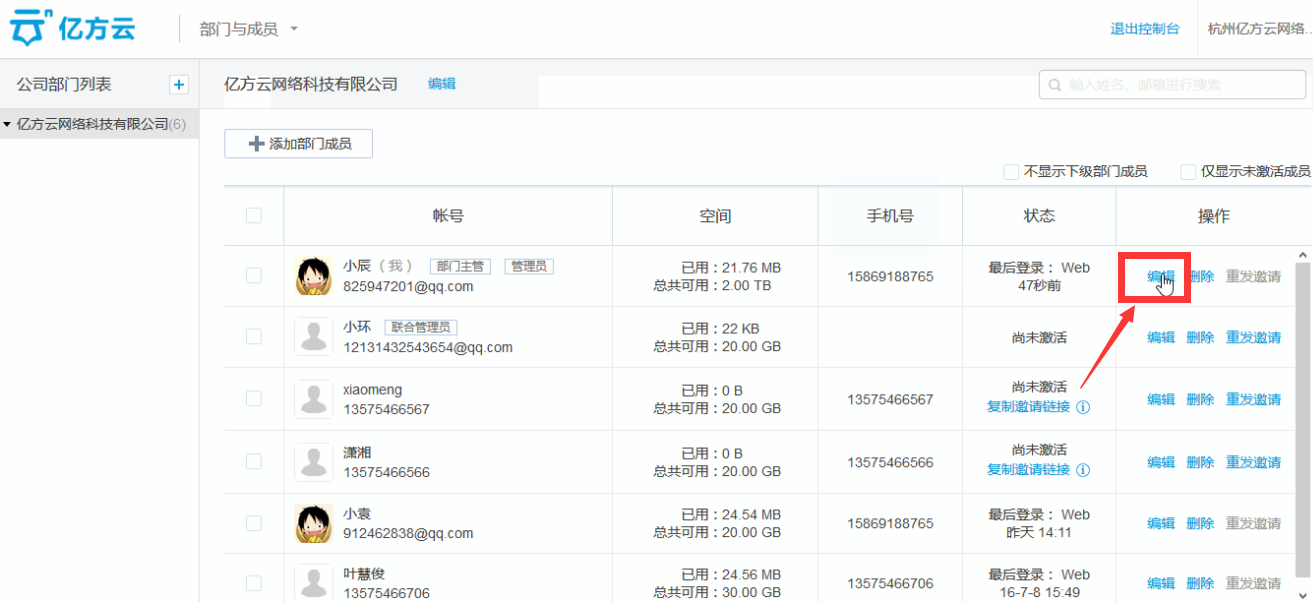Click the 添加部门成员 button

coord(298,144)
